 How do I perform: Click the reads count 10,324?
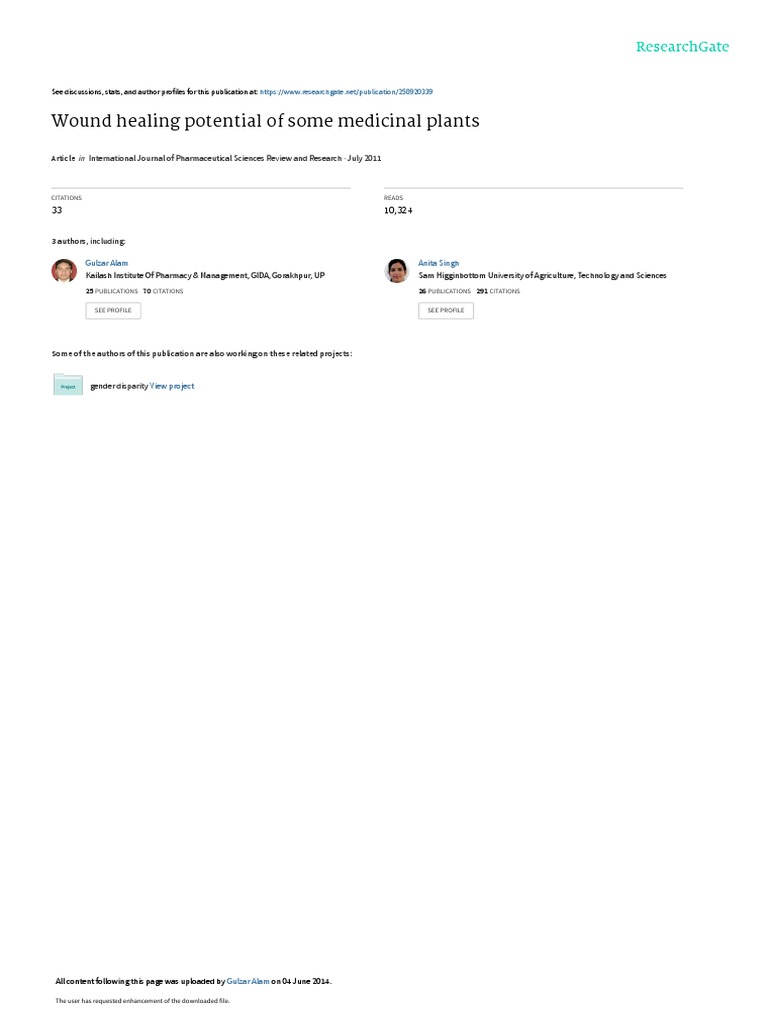coord(398,210)
